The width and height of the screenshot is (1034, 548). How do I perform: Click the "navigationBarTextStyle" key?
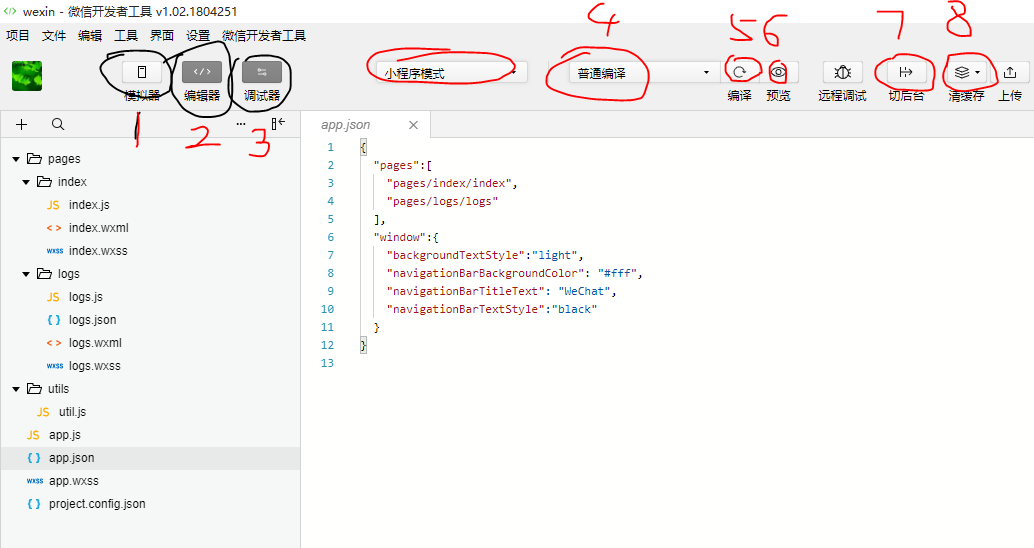(x=466, y=309)
